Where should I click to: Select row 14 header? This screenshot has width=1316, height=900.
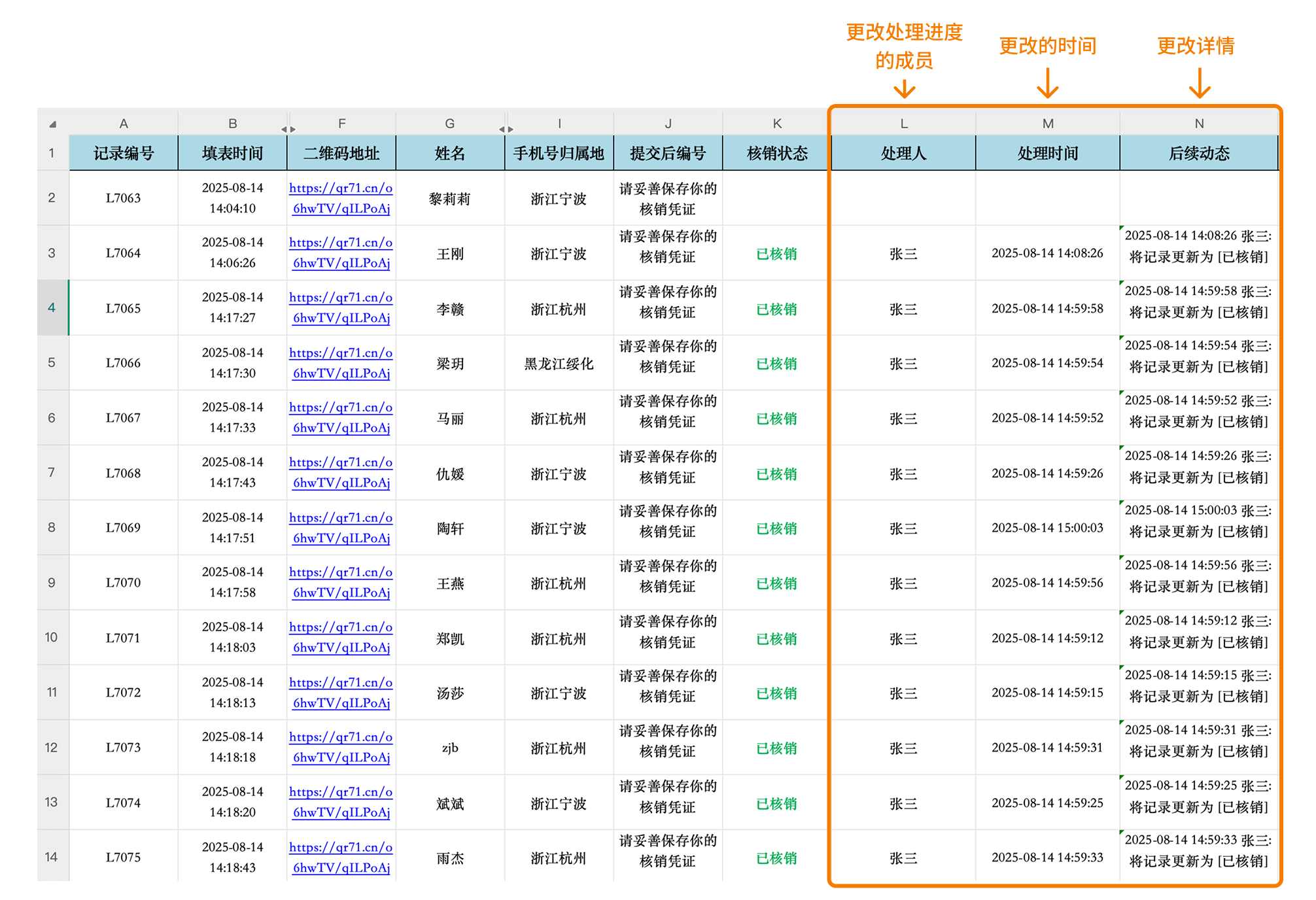click(x=52, y=857)
